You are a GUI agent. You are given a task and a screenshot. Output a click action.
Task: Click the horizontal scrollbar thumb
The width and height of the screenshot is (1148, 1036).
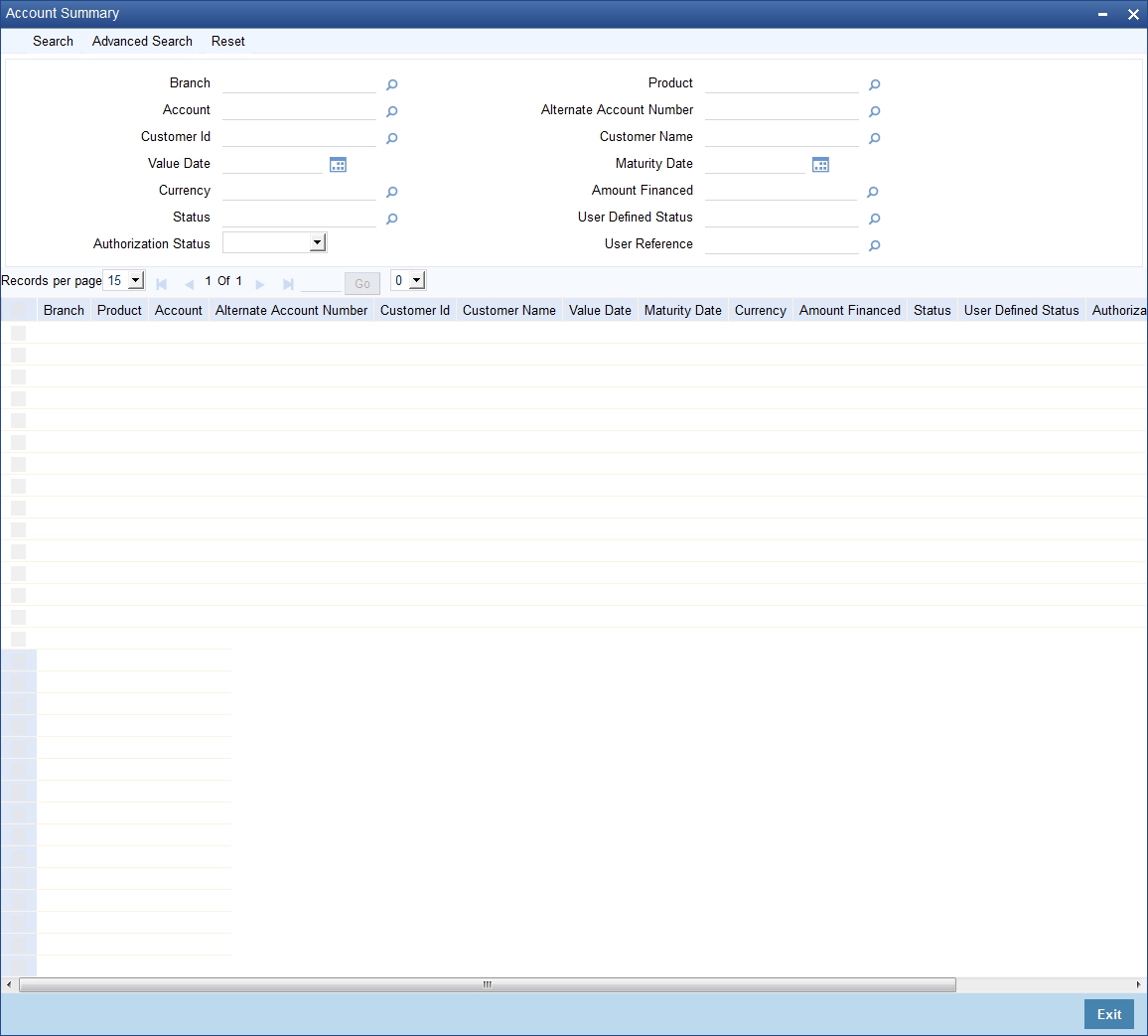coord(487,984)
